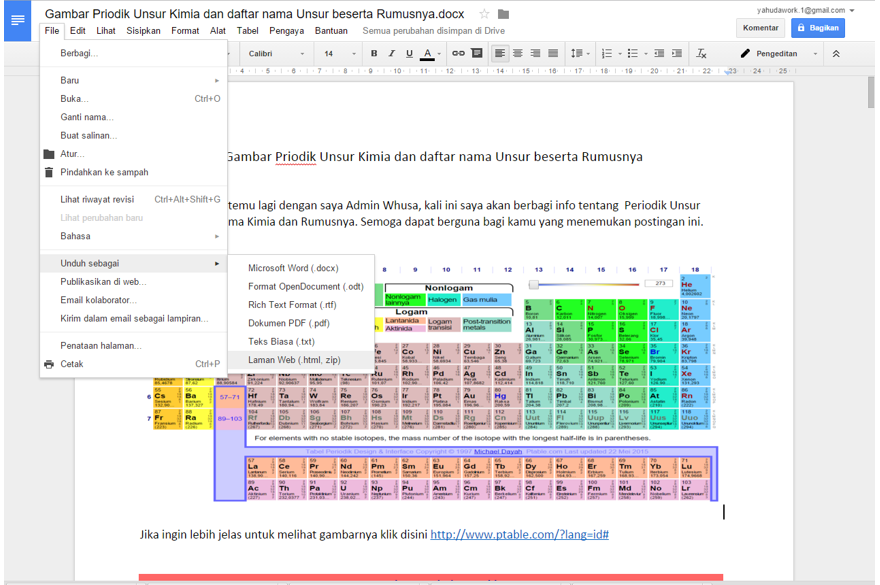Screen dimensions: 880x585
Task: Download as Laman Web (.html, zip)
Action: [301, 360]
